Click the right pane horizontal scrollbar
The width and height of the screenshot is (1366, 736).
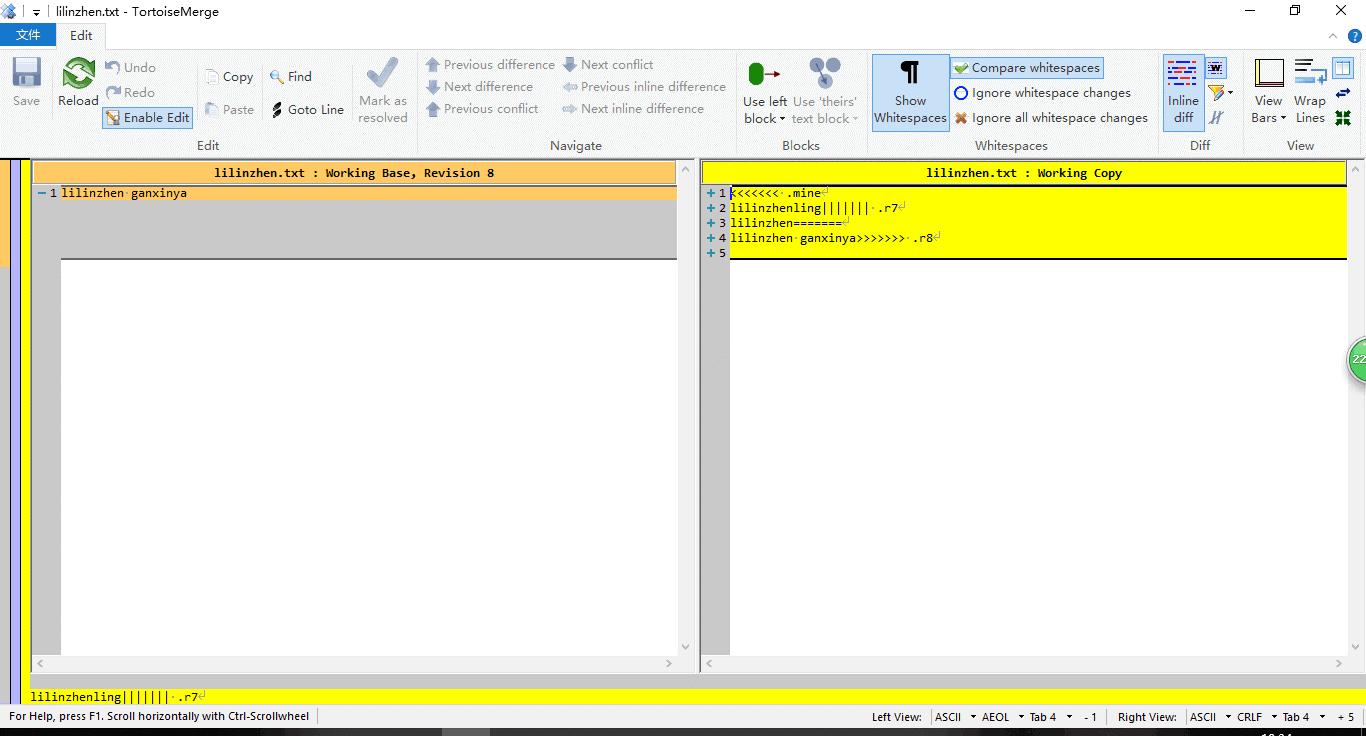click(x=1024, y=663)
